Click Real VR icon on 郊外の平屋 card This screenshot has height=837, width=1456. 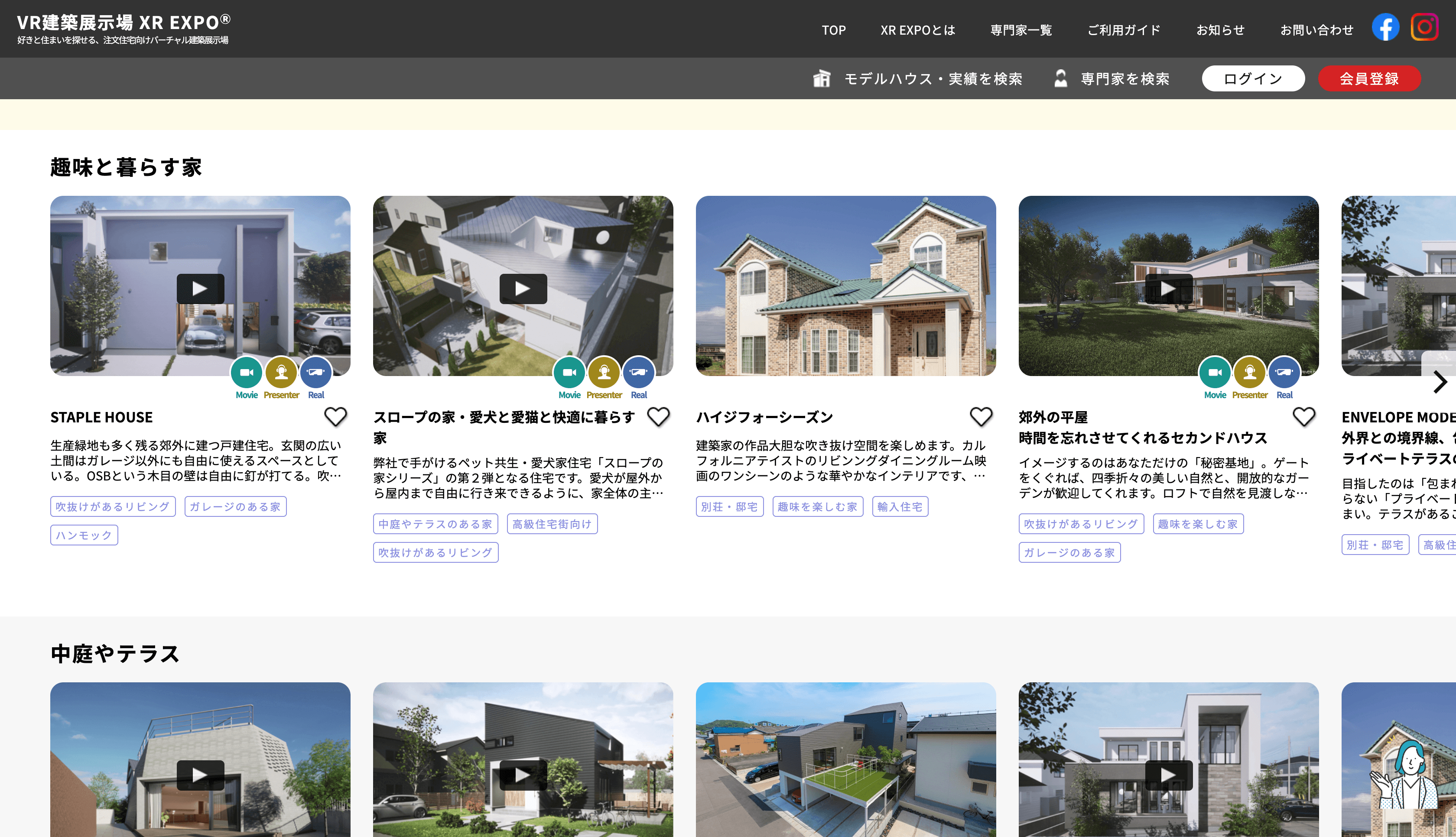(x=1284, y=373)
